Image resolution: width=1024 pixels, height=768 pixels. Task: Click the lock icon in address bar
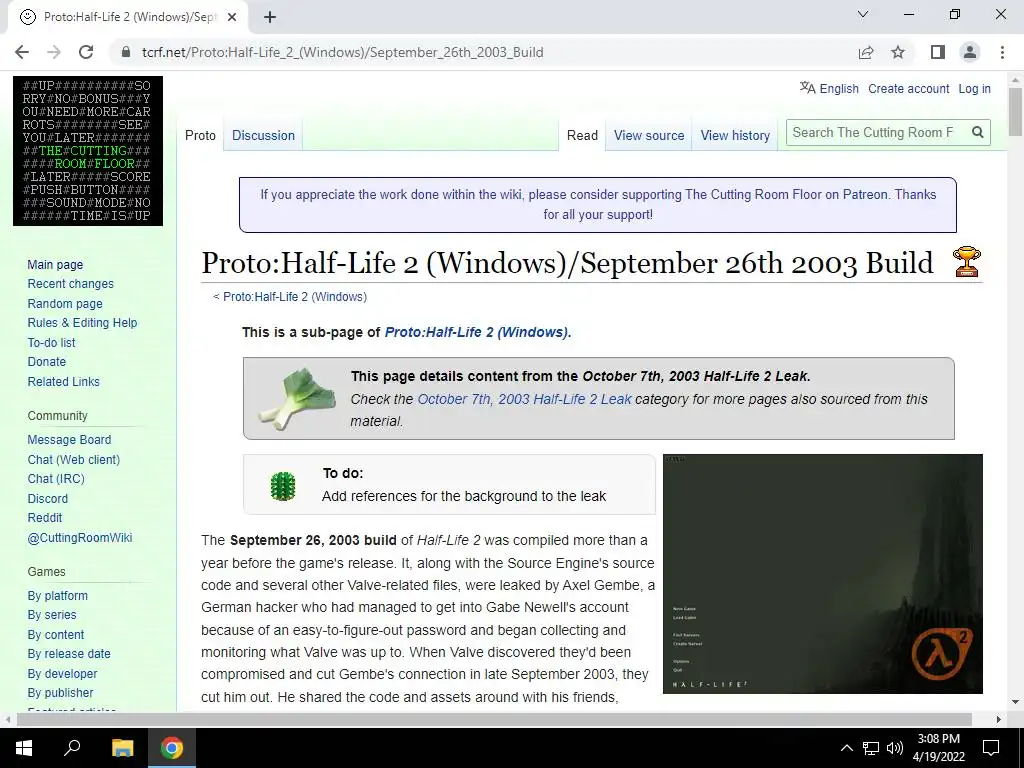coord(126,52)
